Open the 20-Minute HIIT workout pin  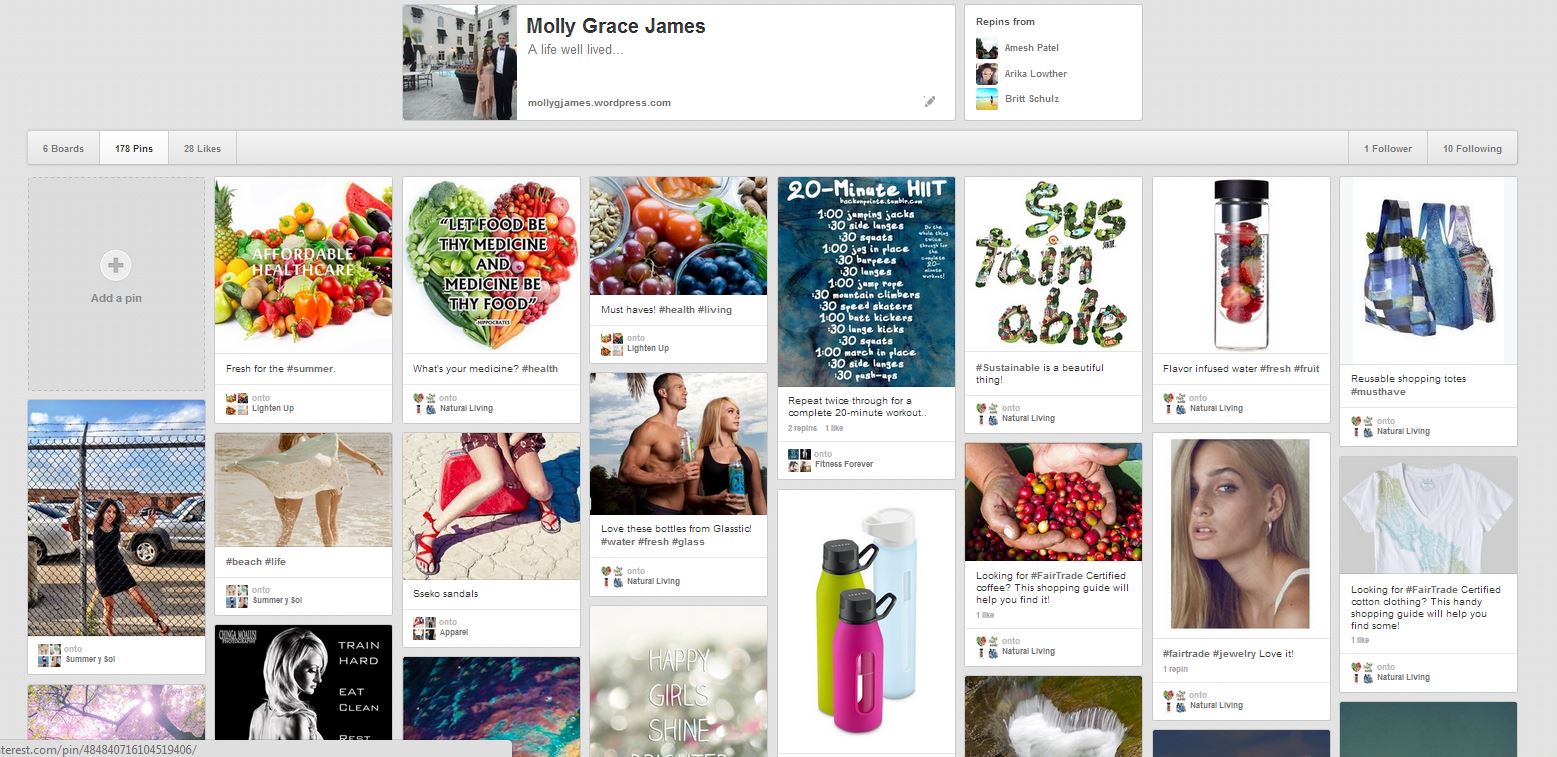[867, 282]
